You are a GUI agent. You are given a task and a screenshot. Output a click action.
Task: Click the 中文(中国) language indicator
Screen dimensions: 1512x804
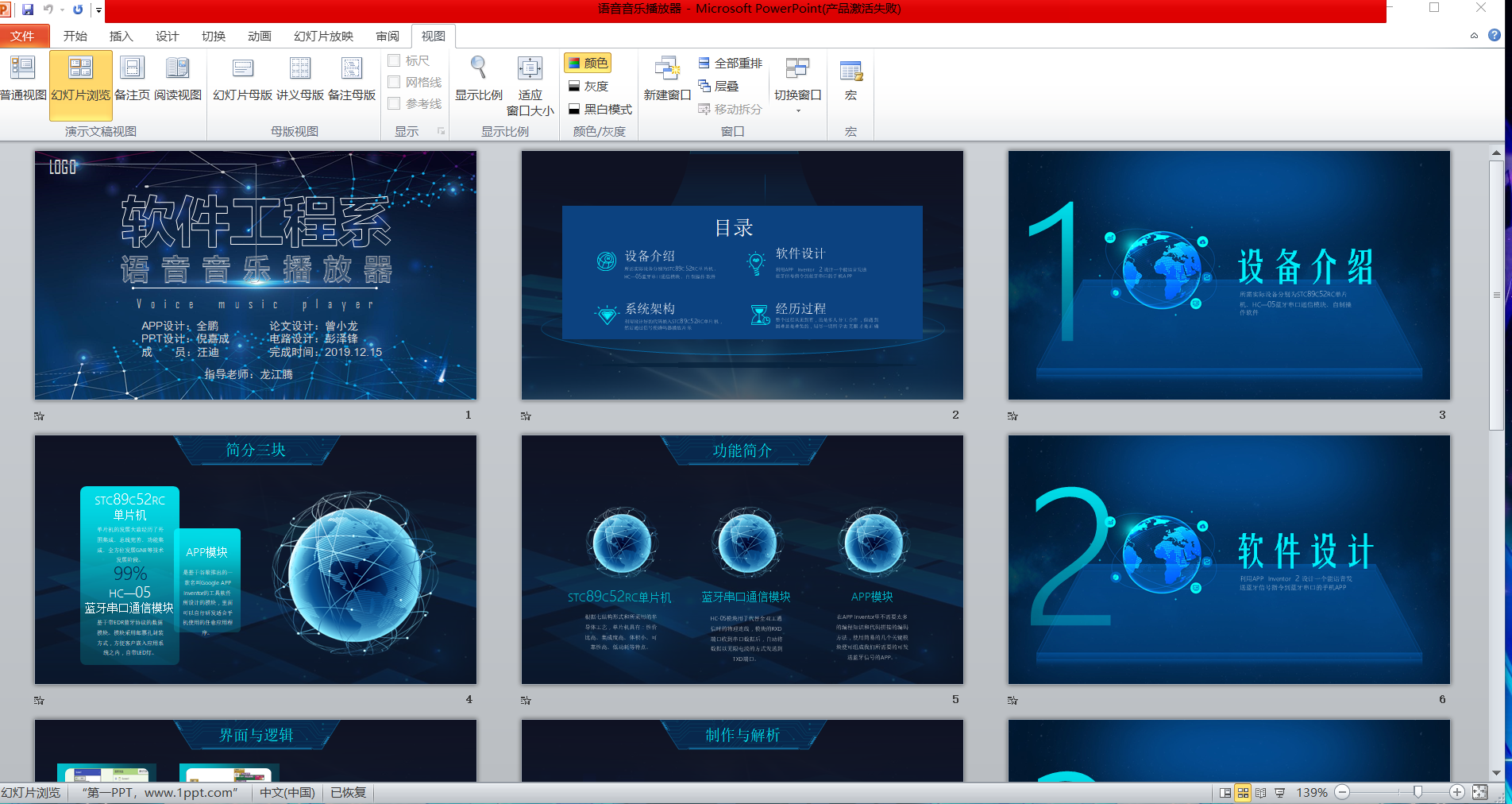(287, 792)
